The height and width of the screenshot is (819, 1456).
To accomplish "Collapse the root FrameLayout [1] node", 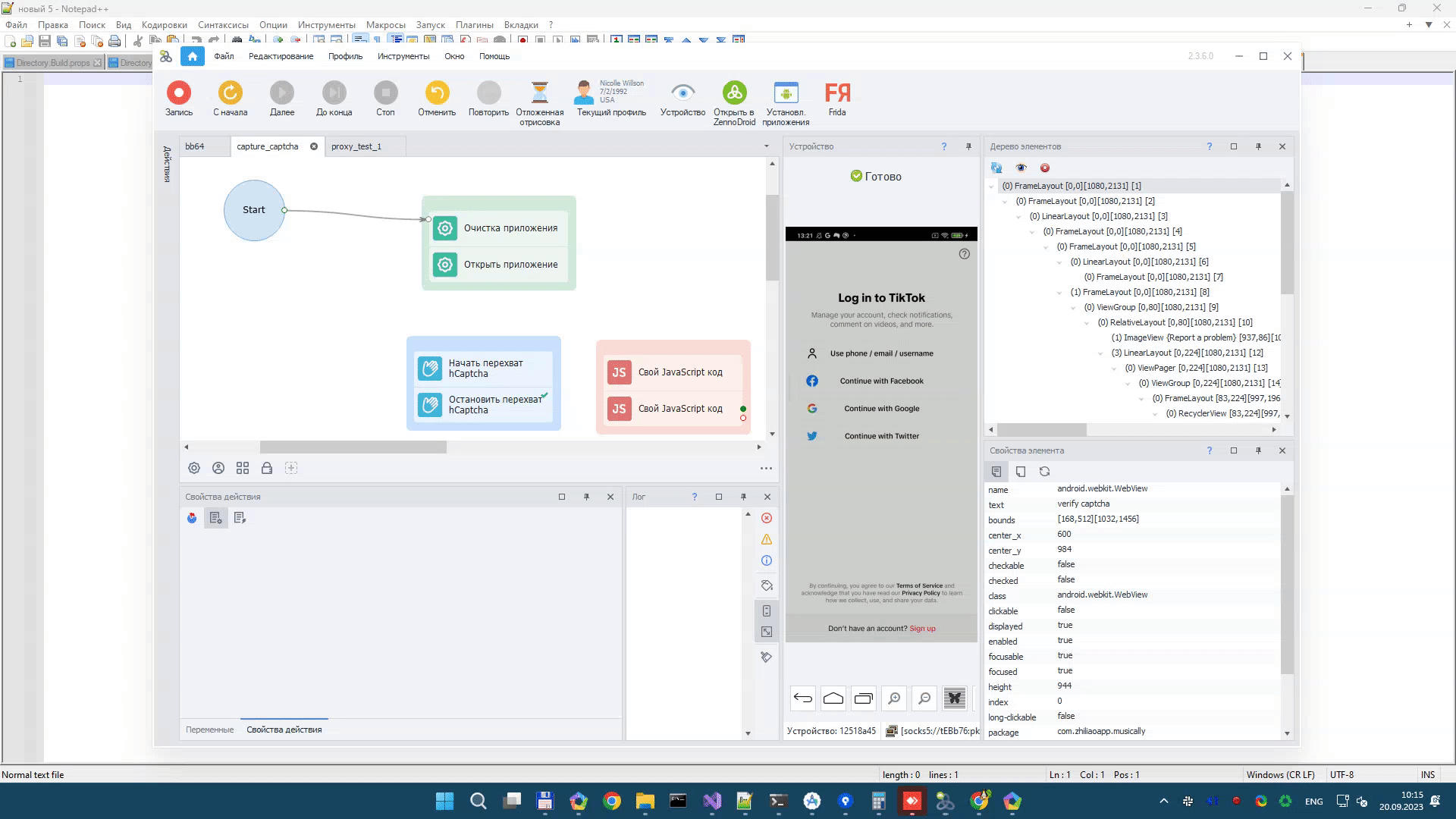I will point(992,187).
